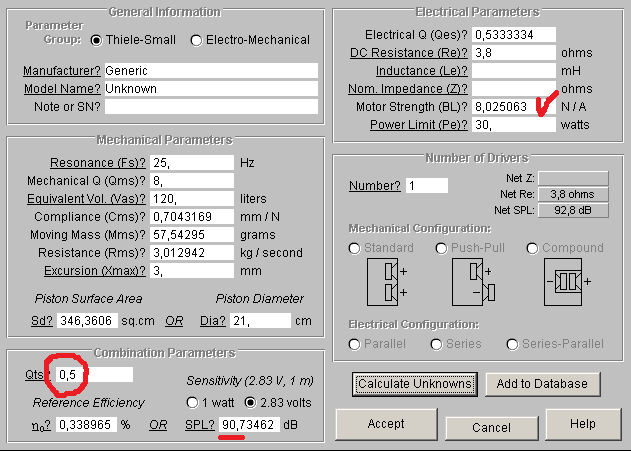Select the Parallel electrical configuration
631x451 pixels.
[355, 344]
